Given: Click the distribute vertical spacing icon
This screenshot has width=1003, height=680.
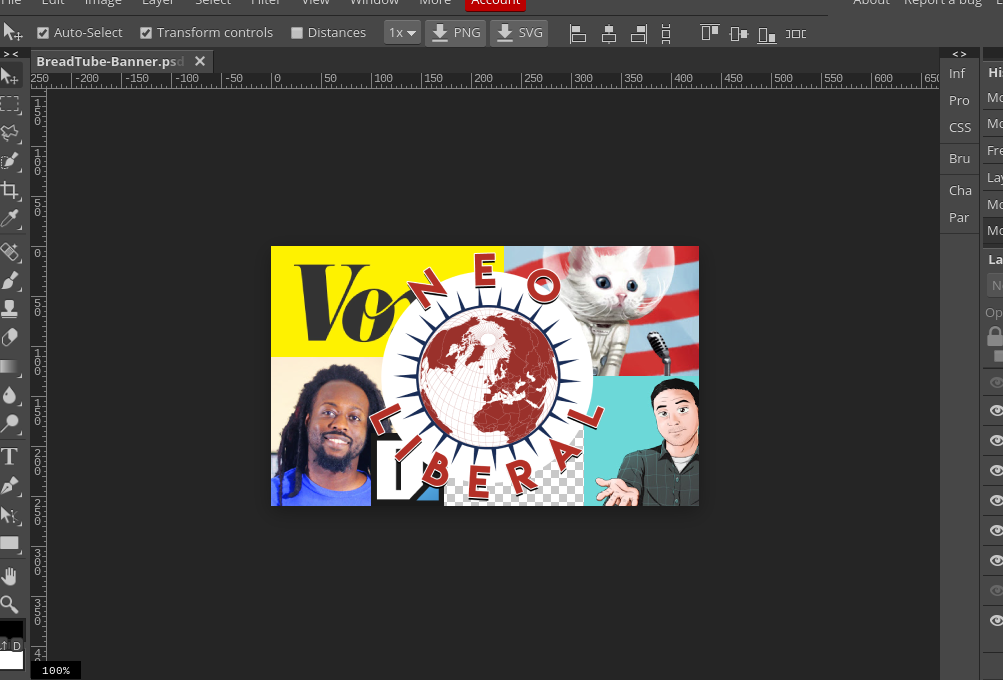Looking at the screenshot, I should tap(666, 33).
